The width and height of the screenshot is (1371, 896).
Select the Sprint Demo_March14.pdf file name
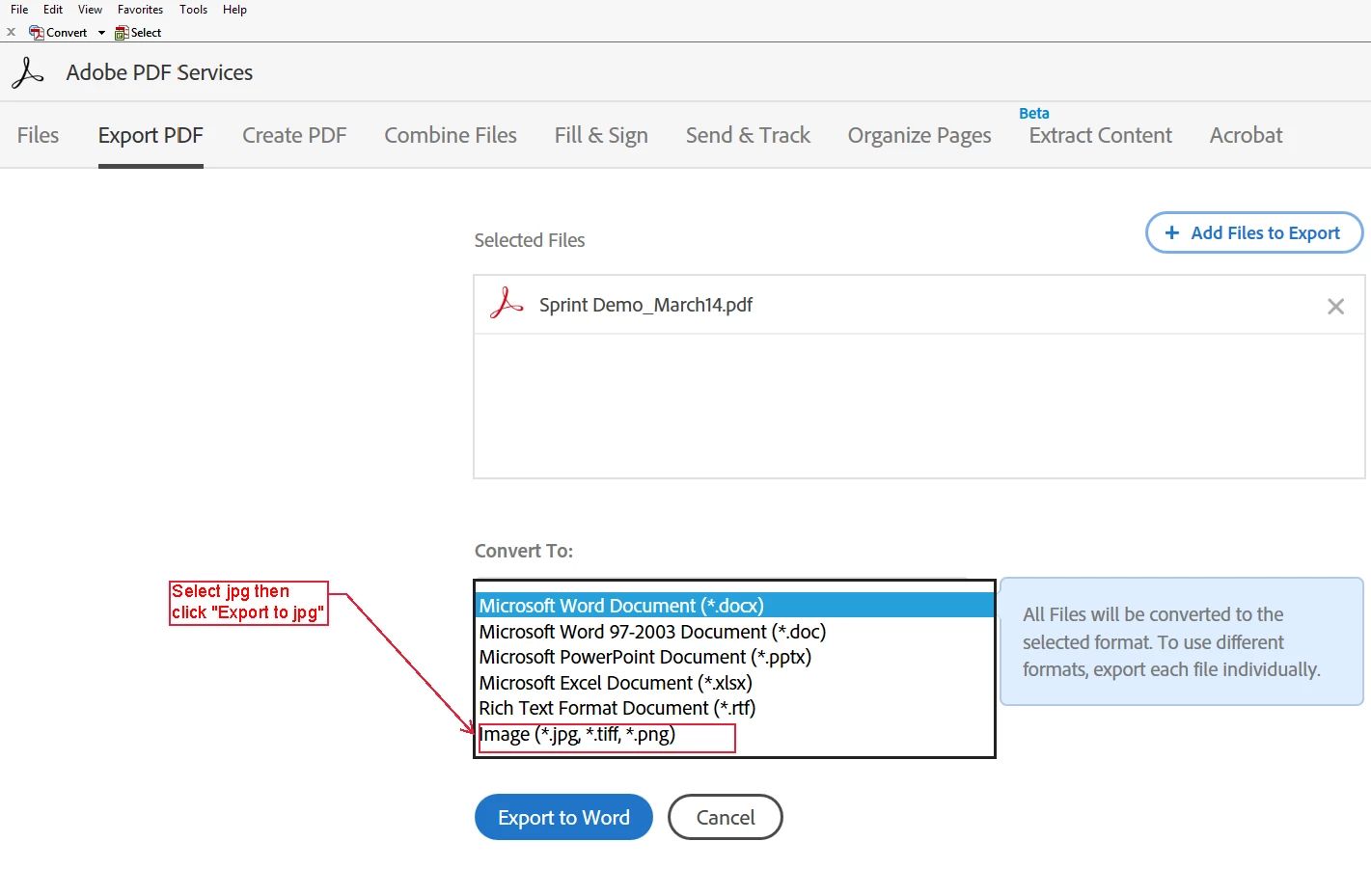645,305
